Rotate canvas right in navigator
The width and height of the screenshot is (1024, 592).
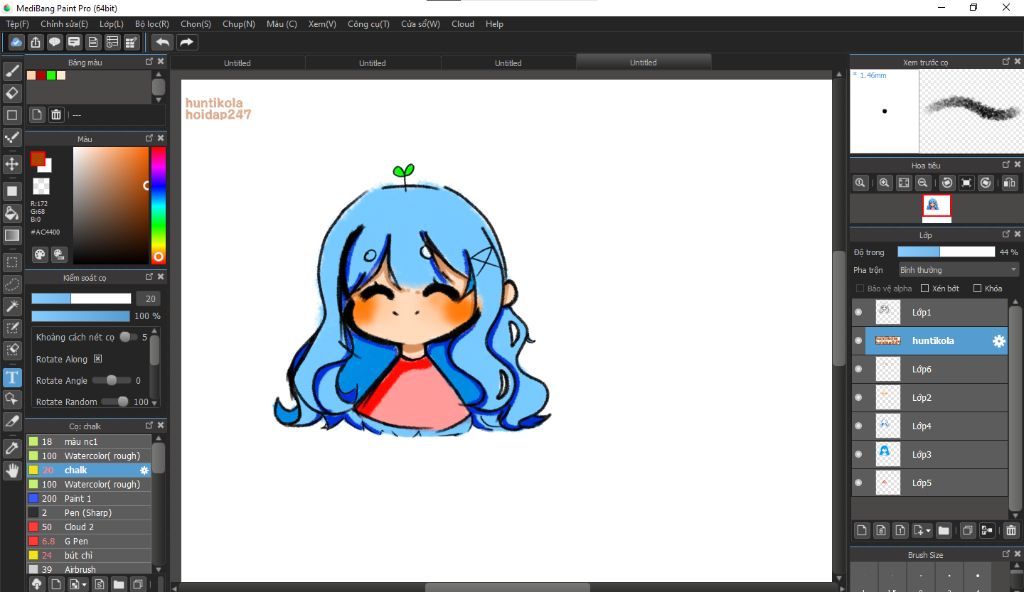tap(985, 183)
